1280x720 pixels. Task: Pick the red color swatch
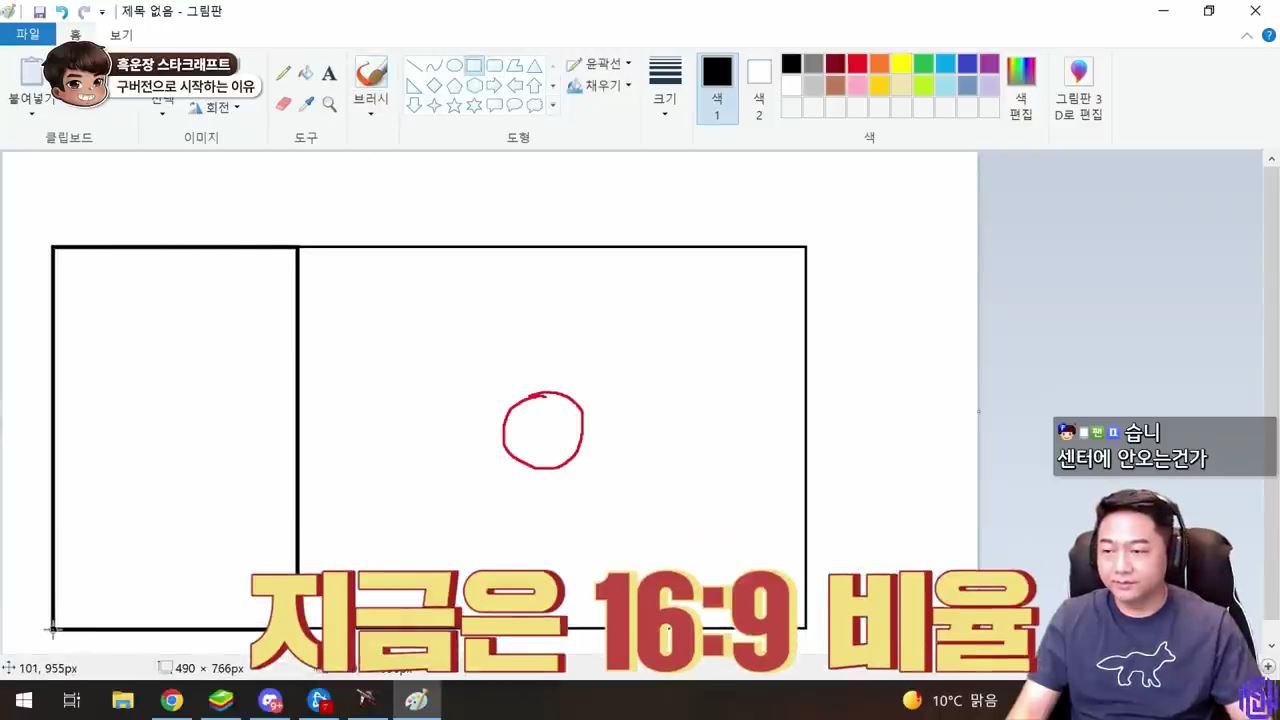point(857,64)
